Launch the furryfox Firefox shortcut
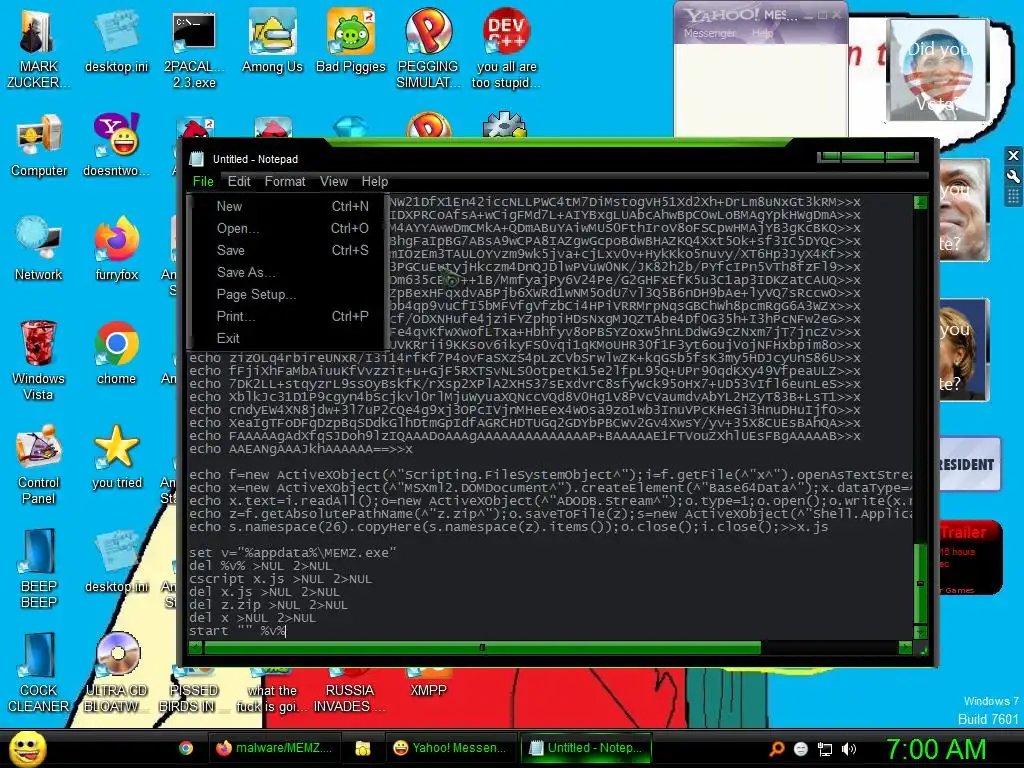1024x768 pixels. tap(116, 248)
